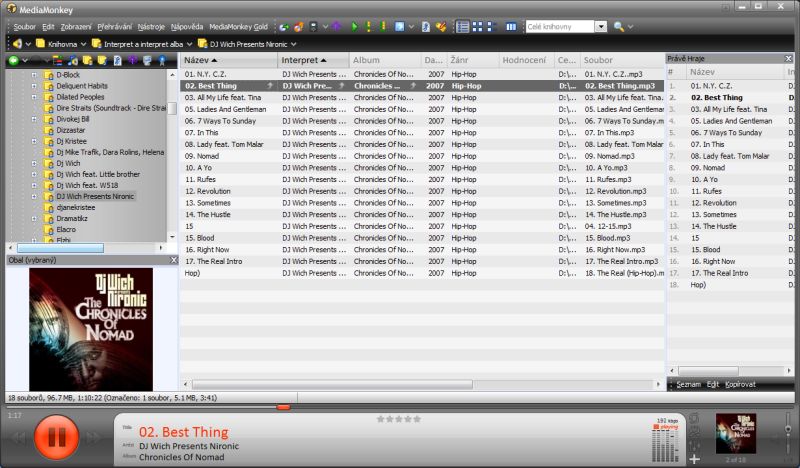Click the music notes tree toolbar icon
The image size is (800, 468).
click(x=72, y=61)
